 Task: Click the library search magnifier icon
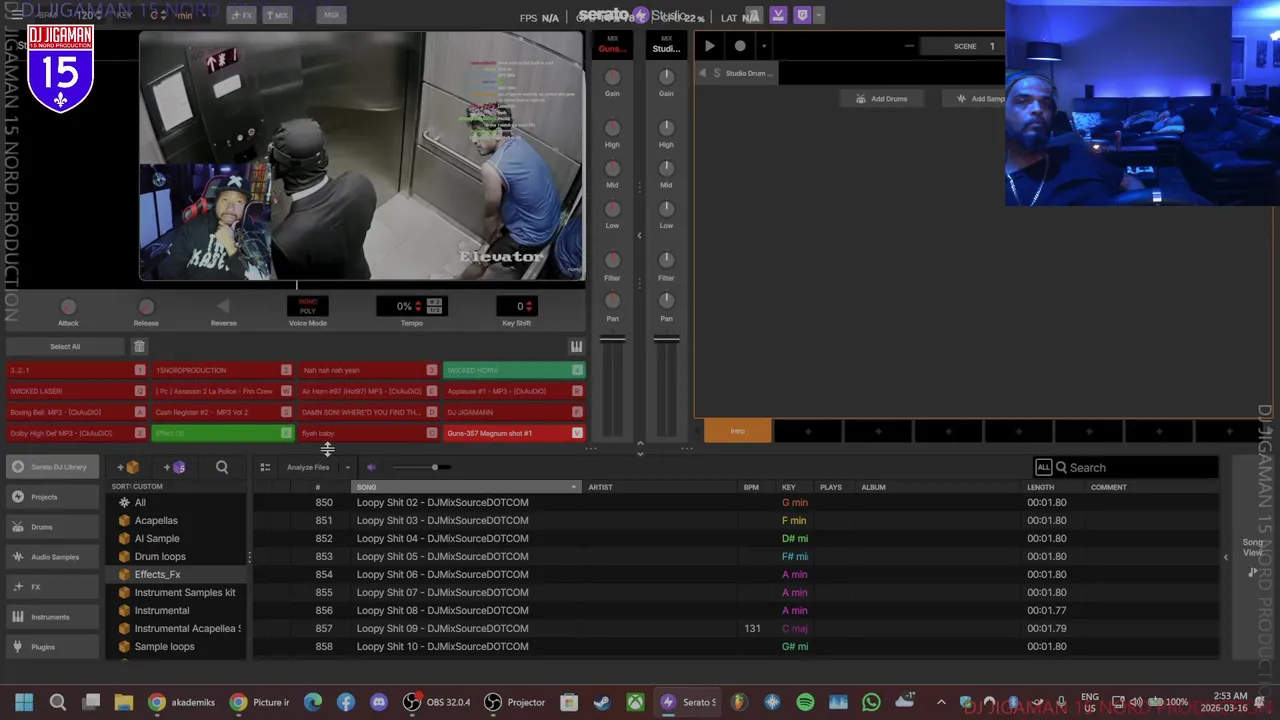(222, 467)
